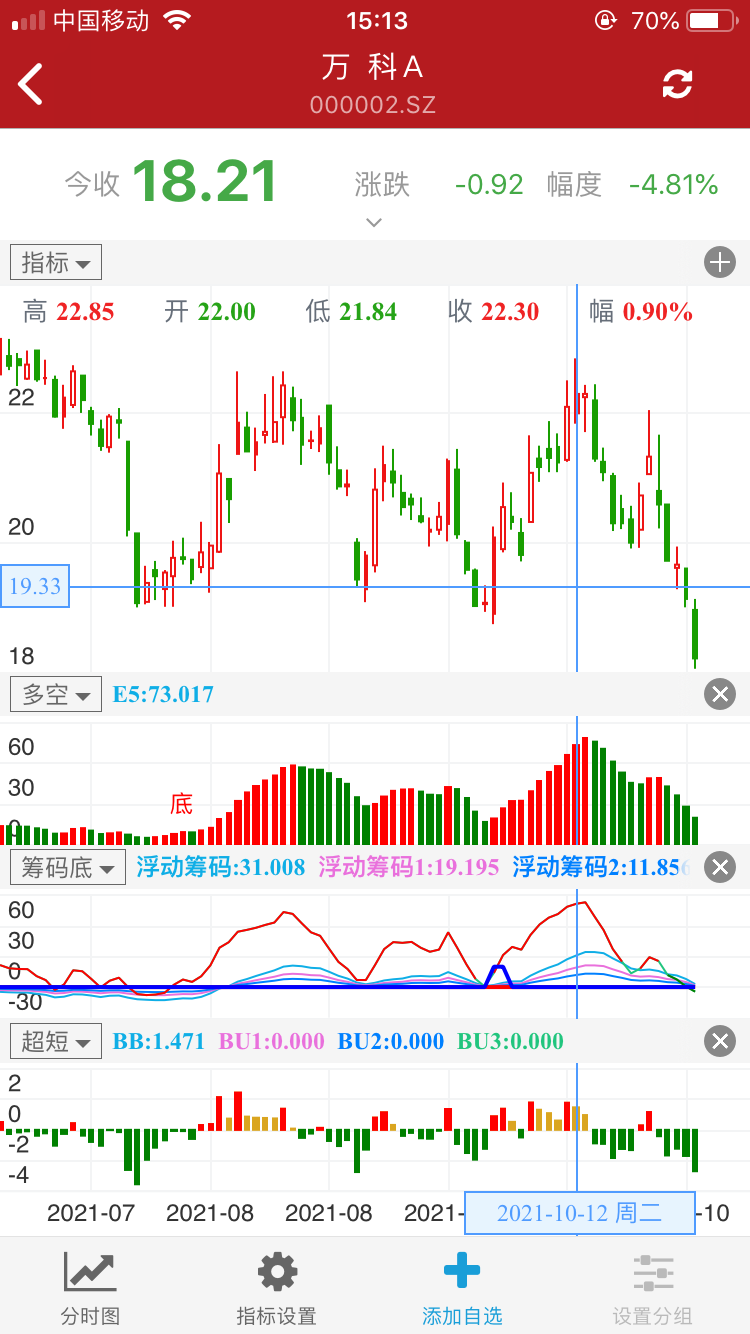The width and height of the screenshot is (750, 1334).
Task: Close the 多空 indicator panel
Action: pos(720,694)
